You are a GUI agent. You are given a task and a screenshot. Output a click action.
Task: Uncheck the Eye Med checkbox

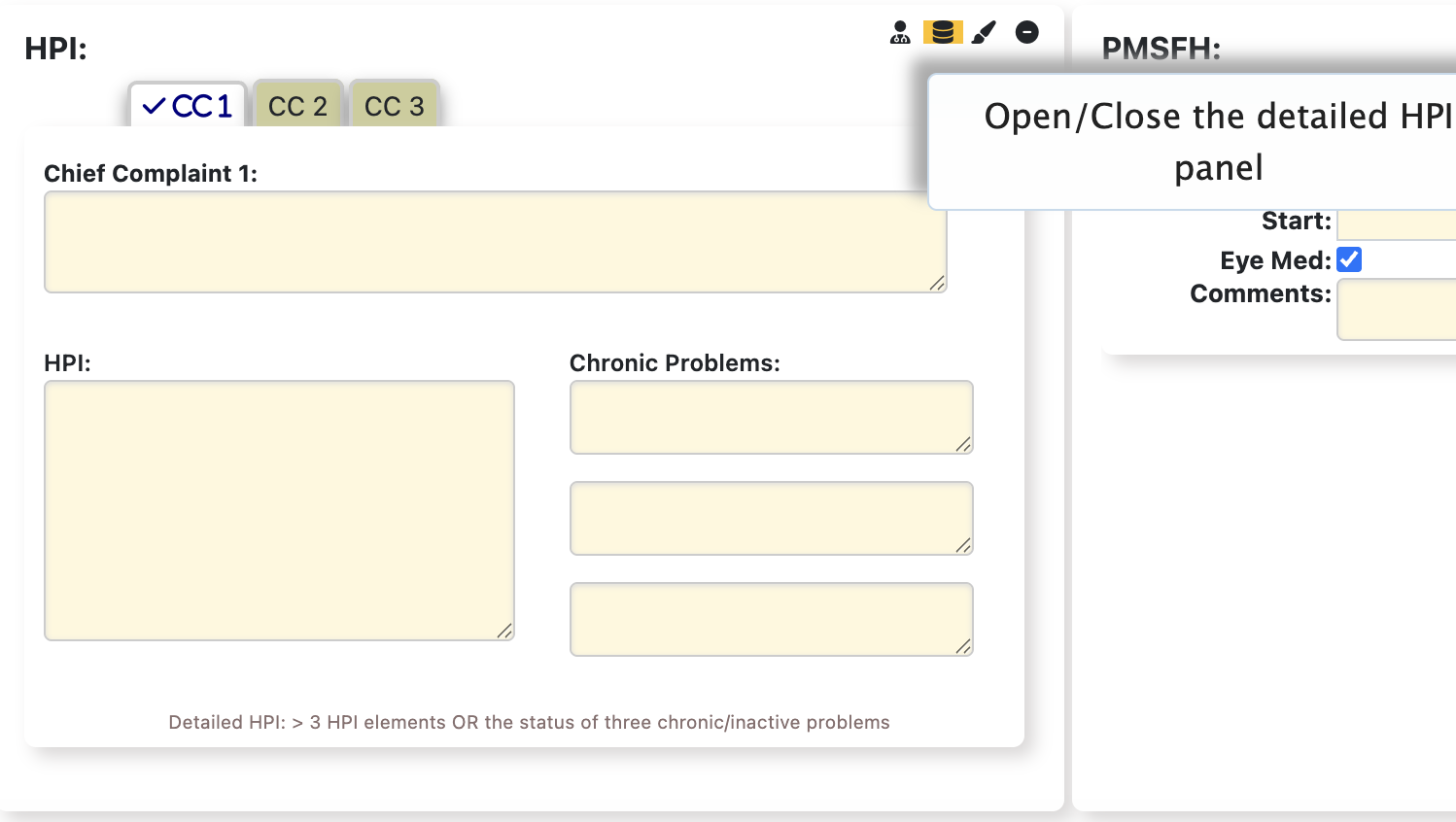[x=1349, y=259]
